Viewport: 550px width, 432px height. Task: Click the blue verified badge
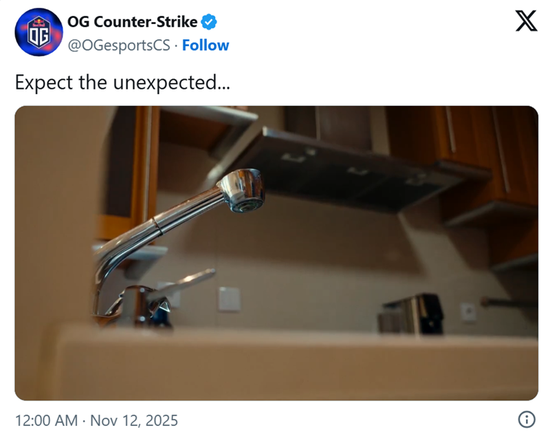click(x=209, y=22)
